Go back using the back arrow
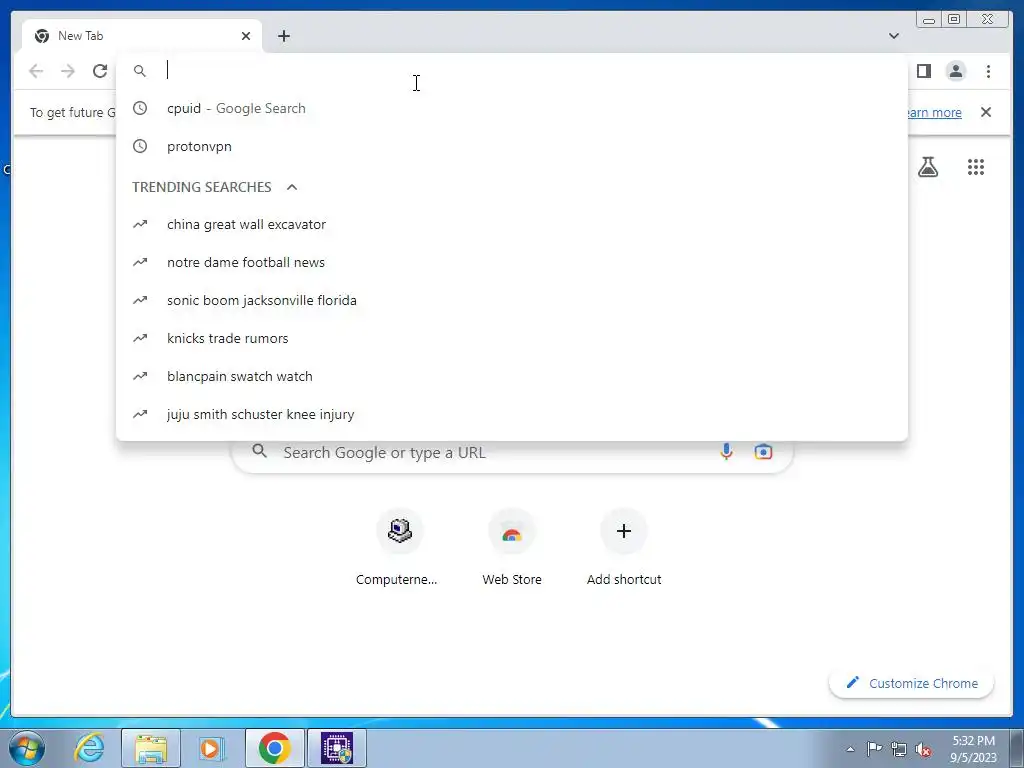Screen dimensions: 1024x768 [x=36, y=71]
